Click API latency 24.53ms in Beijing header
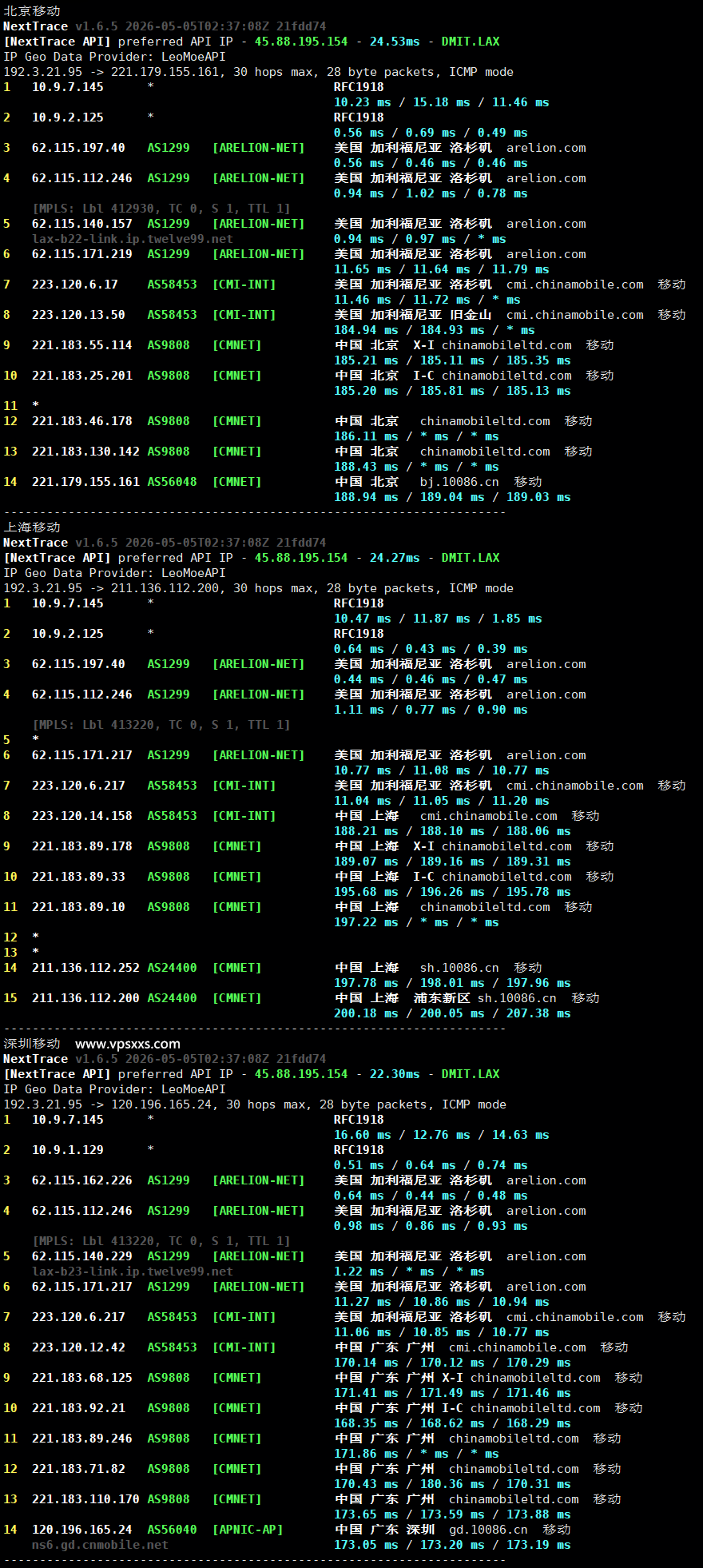 (395, 42)
